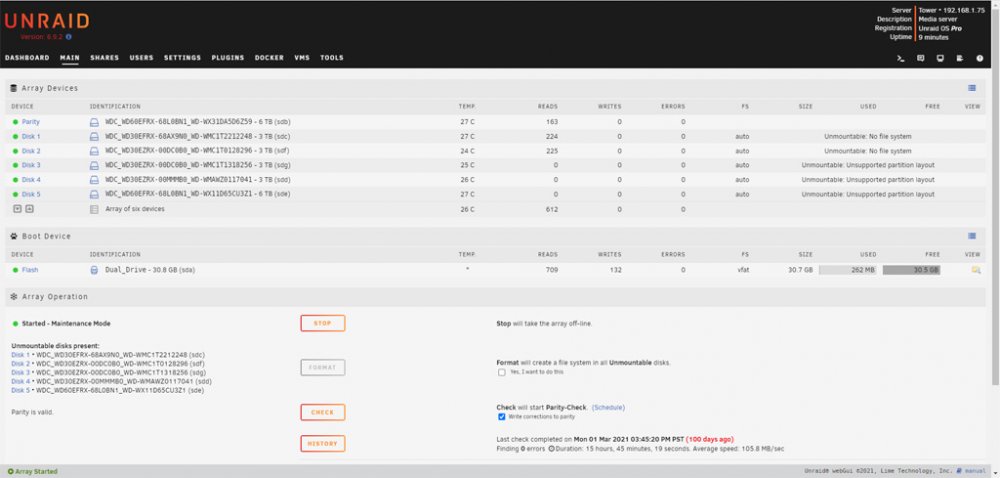Click the '100 days ago' red text
The height and width of the screenshot is (478, 1000).
(x=710, y=439)
